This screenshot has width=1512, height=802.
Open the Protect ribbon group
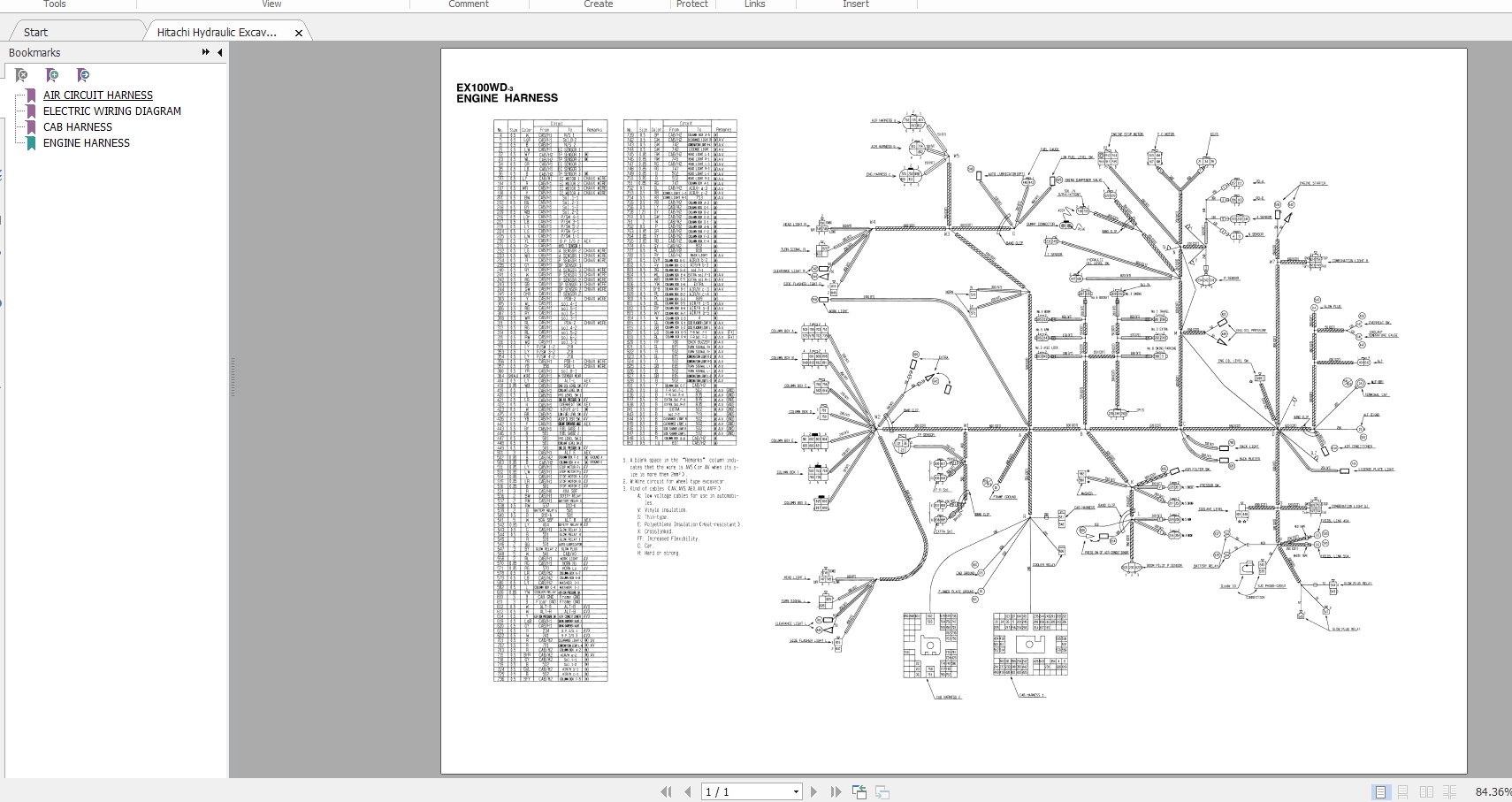point(692,4)
